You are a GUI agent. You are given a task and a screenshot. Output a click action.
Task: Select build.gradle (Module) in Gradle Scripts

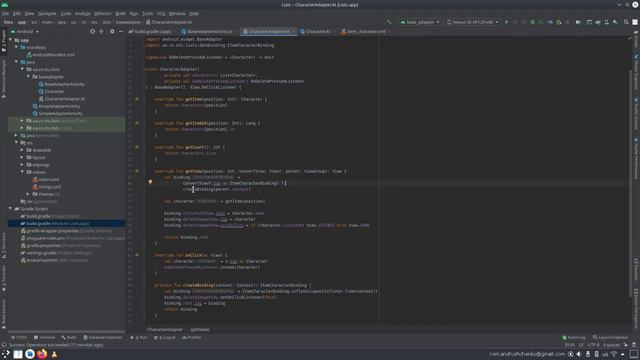pos(55,224)
